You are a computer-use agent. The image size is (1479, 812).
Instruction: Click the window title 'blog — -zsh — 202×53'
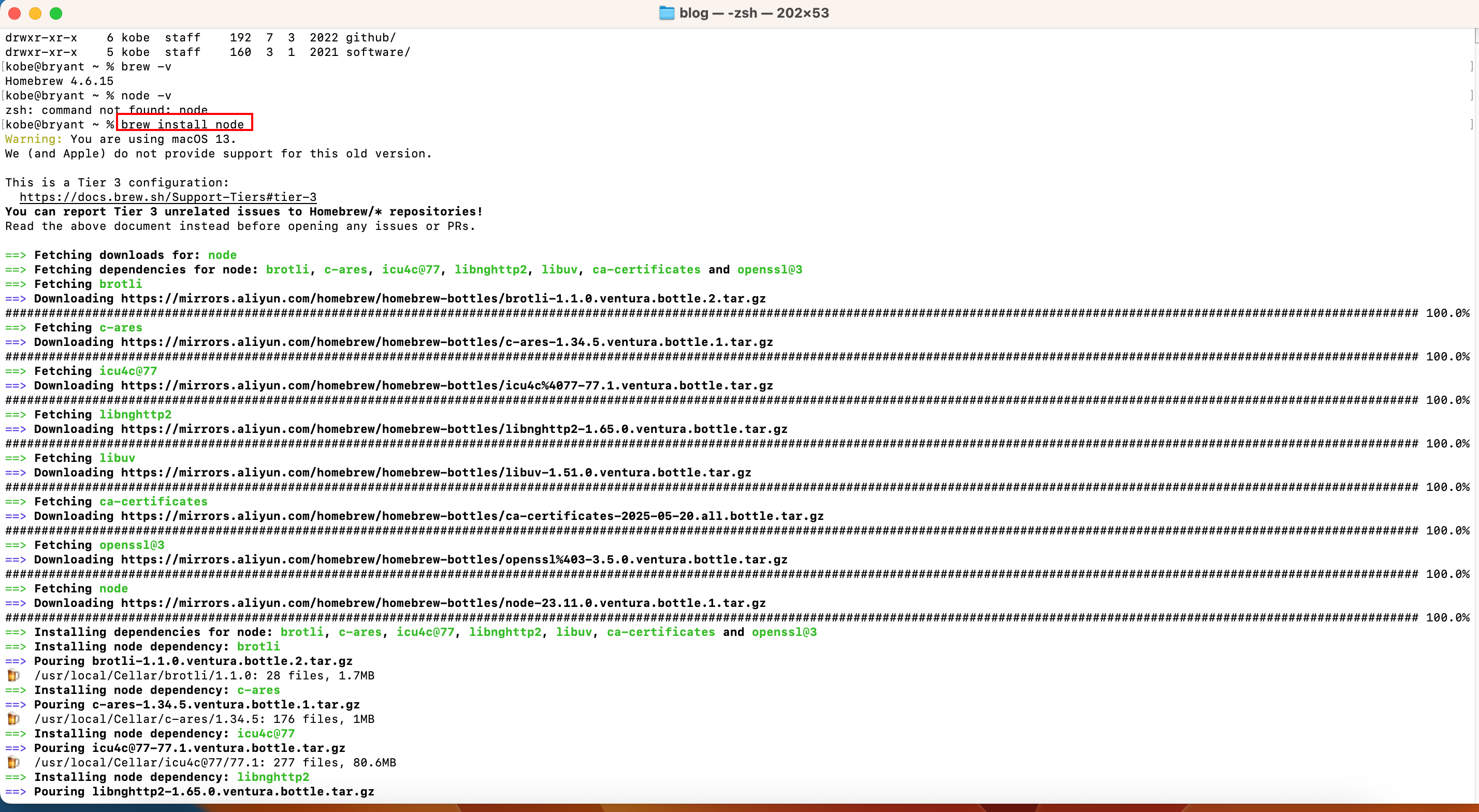point(753,12)
